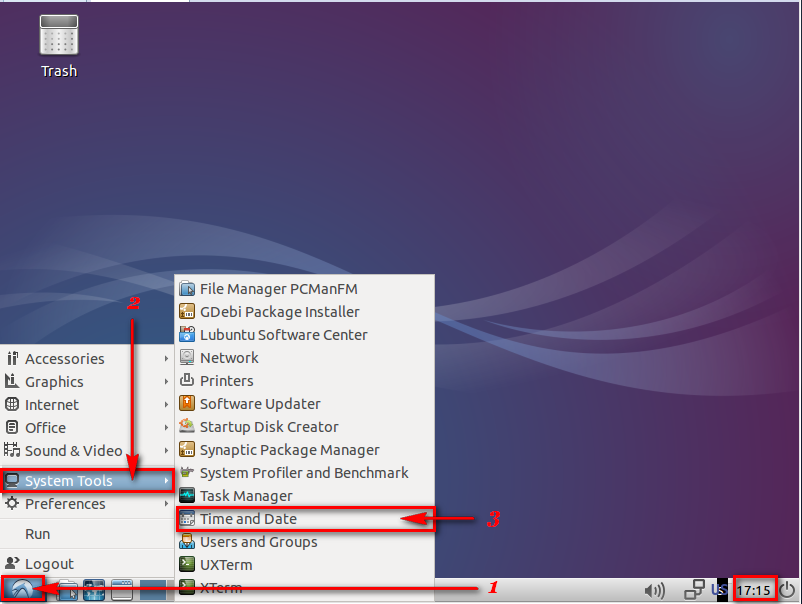The width and height of the screenshot is (802, 604).
Task: Open the Trash desktop icon
Action: (x=59, y=46)
